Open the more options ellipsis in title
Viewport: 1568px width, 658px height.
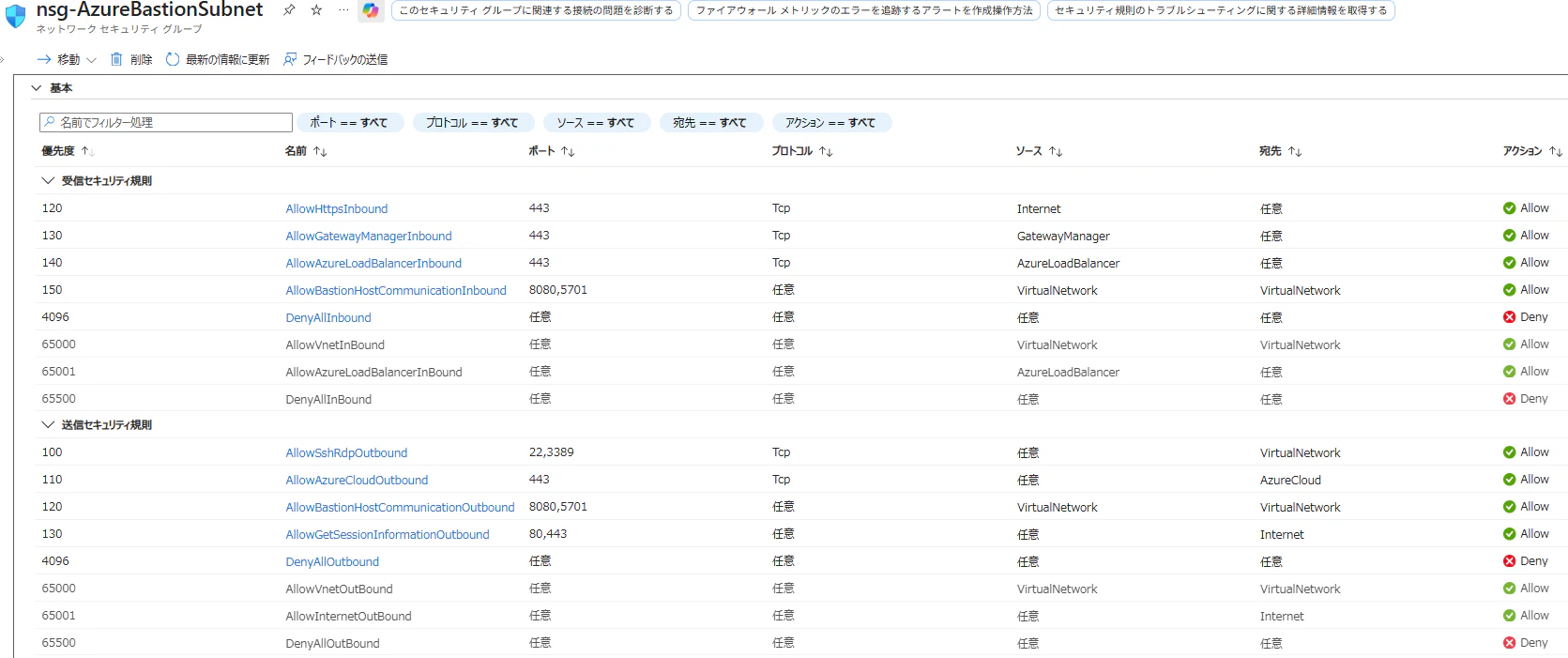[343, 10]
